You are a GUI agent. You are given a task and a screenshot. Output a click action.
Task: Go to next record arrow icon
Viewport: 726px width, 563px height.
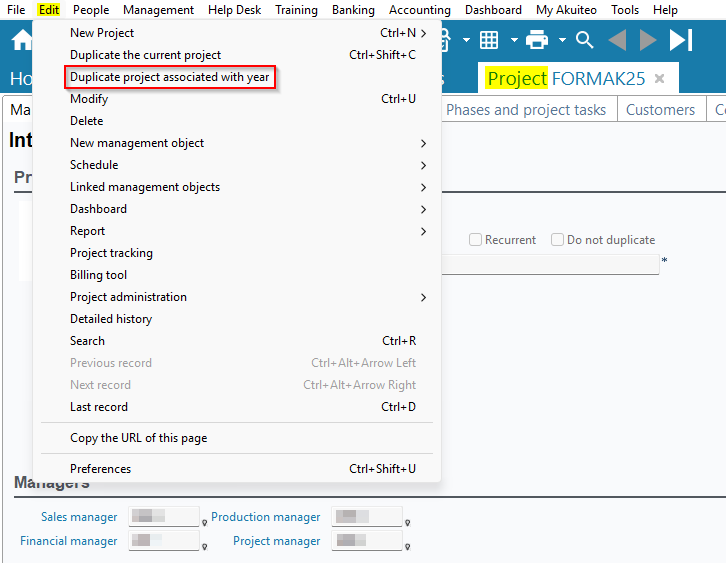[648, 40]
